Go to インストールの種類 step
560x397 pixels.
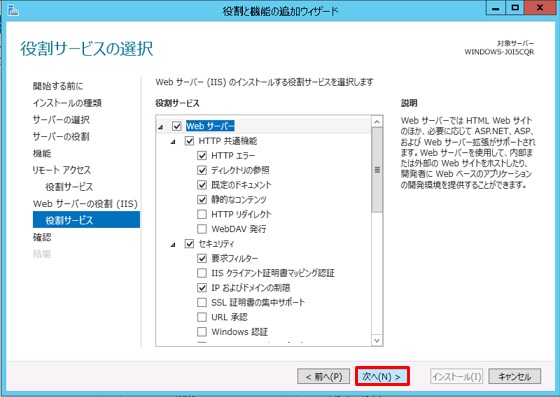(68, 103)
